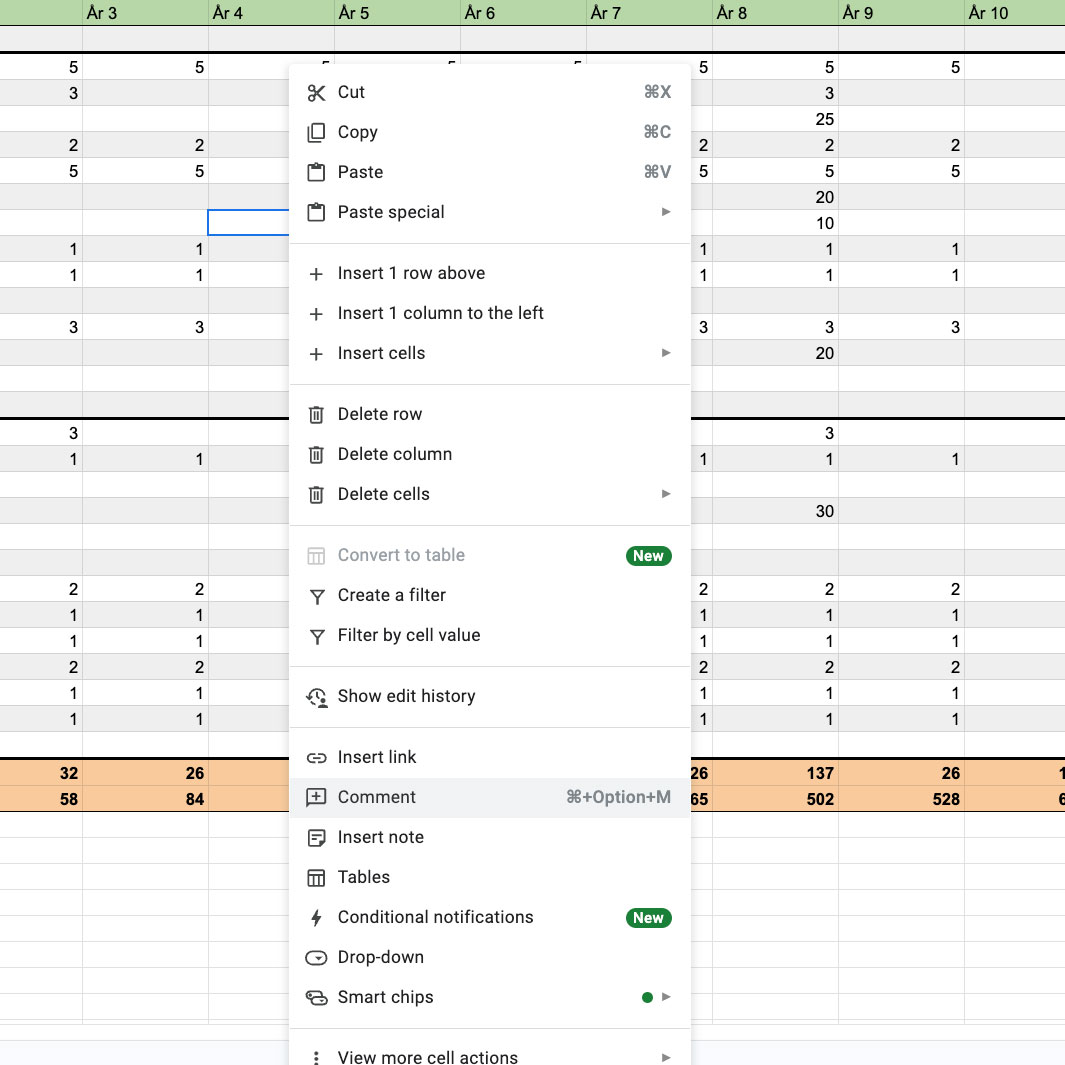Click the År 8 column header
Screen dimensions: 1065x1065
775,13
